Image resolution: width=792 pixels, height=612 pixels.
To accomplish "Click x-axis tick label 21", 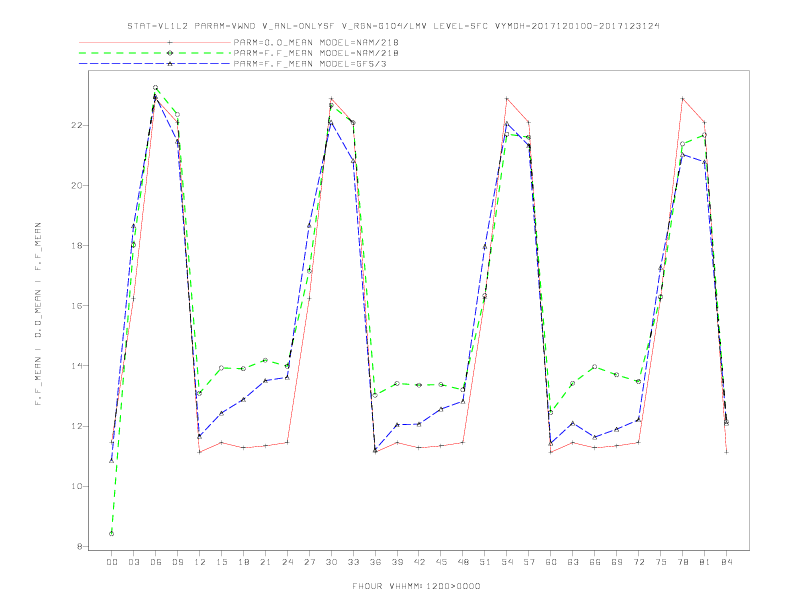I will coord(265,562).
